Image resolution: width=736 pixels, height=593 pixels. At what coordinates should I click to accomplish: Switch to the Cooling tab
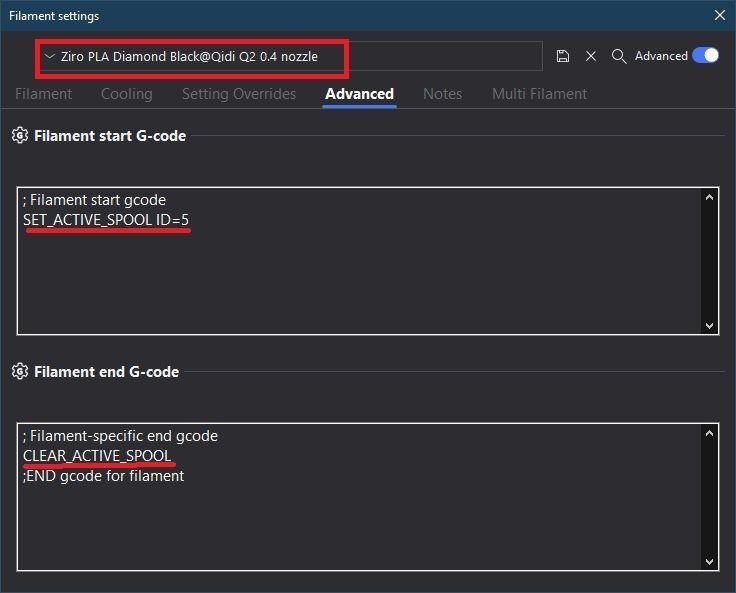127,94
